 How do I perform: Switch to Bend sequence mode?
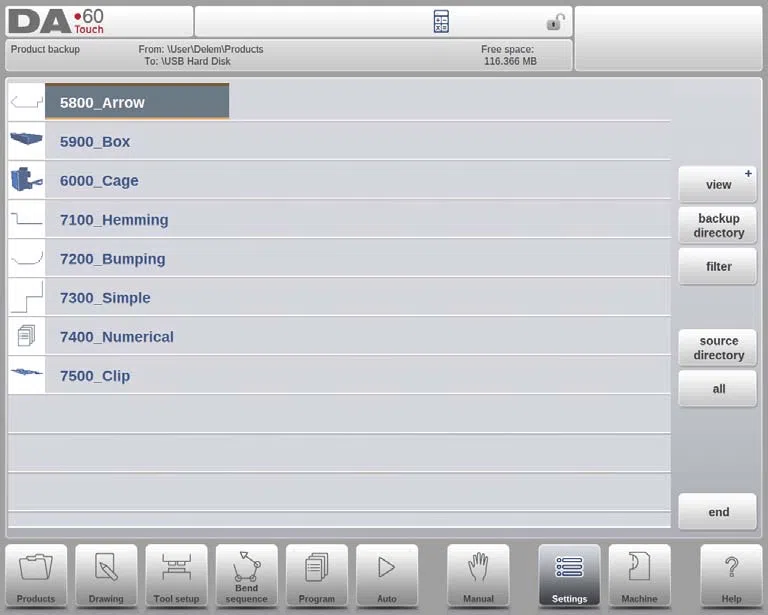tap(246, 576)
